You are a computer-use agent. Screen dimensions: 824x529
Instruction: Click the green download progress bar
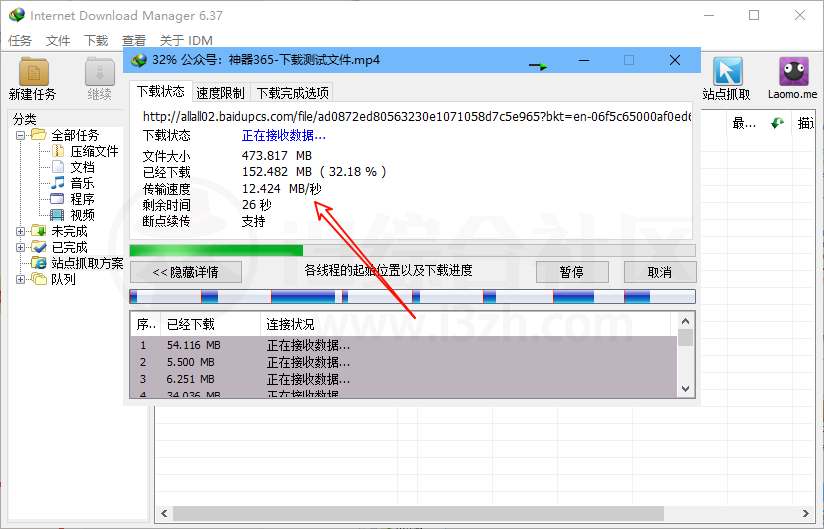coord(216,250)
